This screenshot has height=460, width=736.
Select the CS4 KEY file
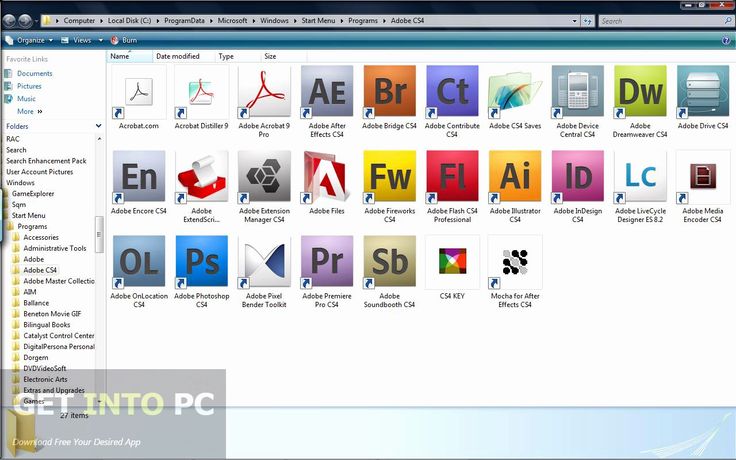(452, 262)
